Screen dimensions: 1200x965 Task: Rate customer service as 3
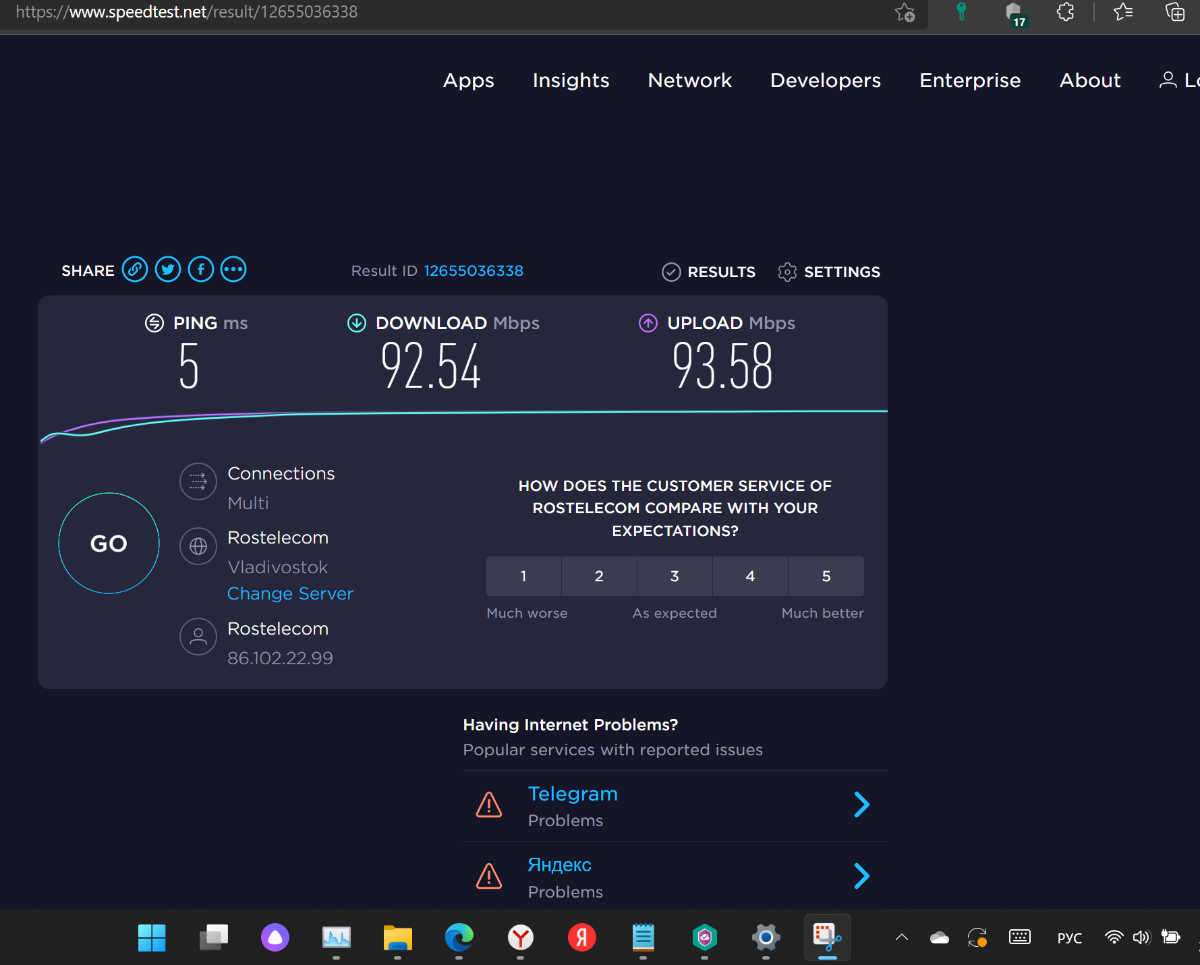(x=674, y=576)
